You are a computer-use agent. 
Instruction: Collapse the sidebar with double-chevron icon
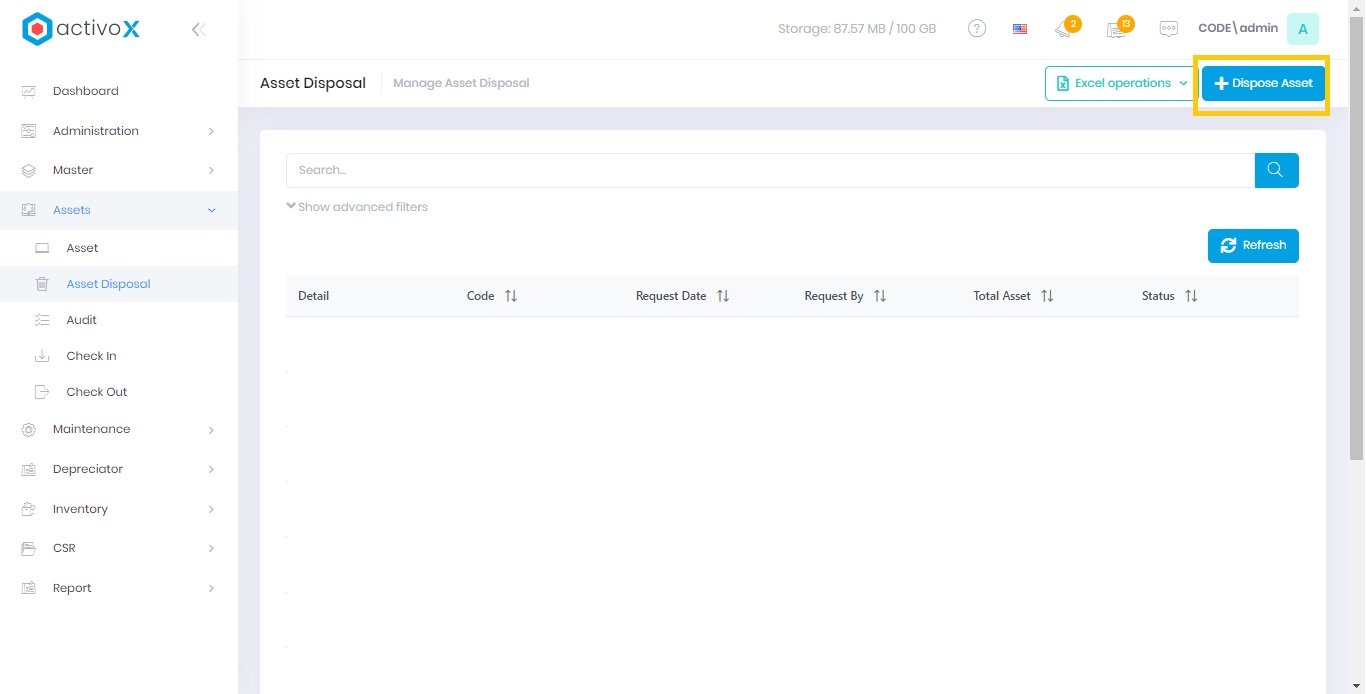(x=198, y=30)
